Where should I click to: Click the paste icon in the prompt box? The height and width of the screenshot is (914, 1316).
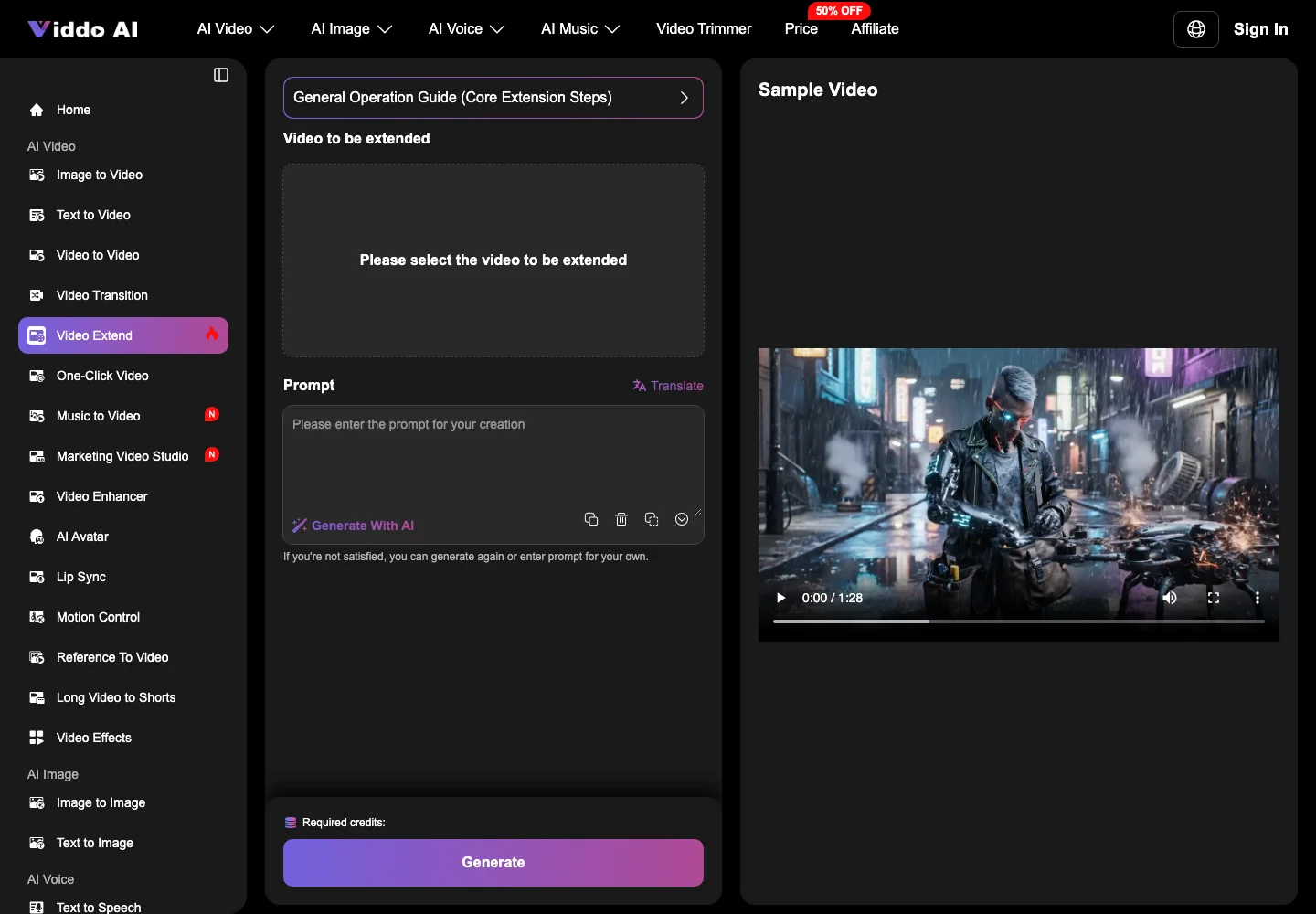[652, 519]
